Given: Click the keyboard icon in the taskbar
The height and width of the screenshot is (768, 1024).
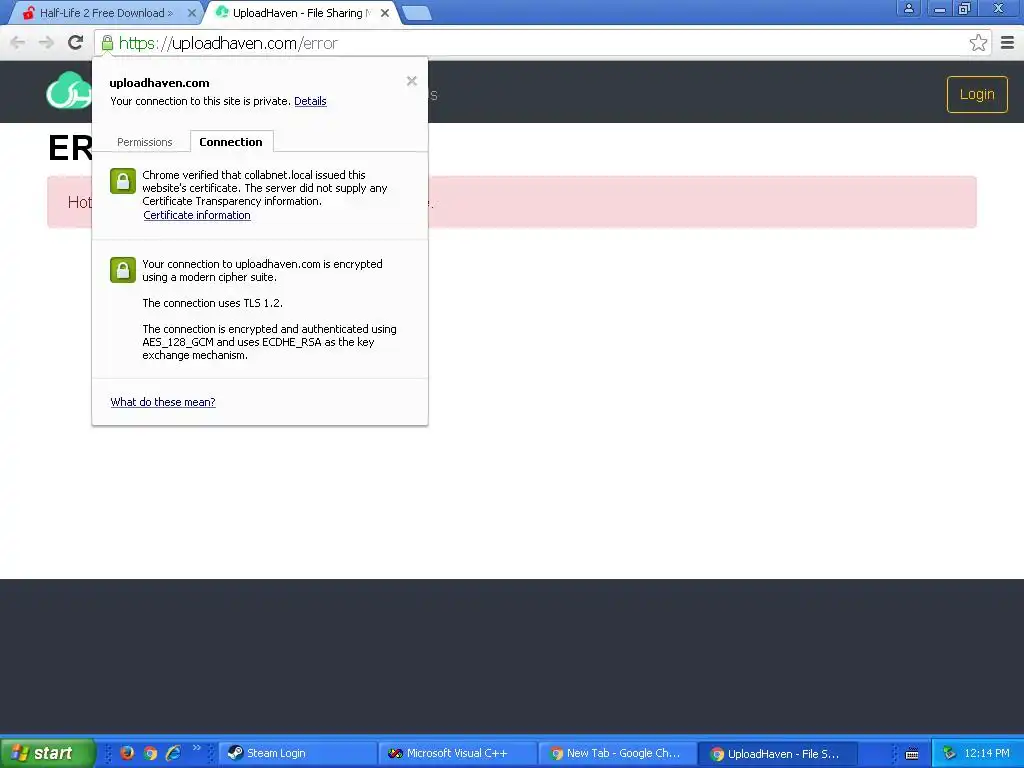Looking at the screenshot, I should coord(912,754).
